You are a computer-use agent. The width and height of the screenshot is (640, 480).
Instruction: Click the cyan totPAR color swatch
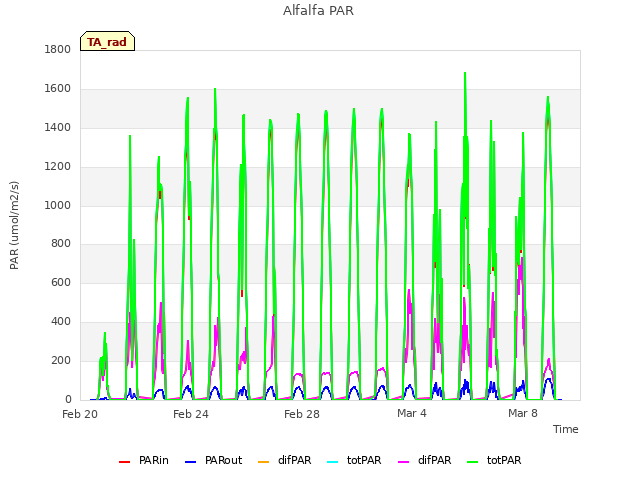pyautogui.click(x=333, y=462)
